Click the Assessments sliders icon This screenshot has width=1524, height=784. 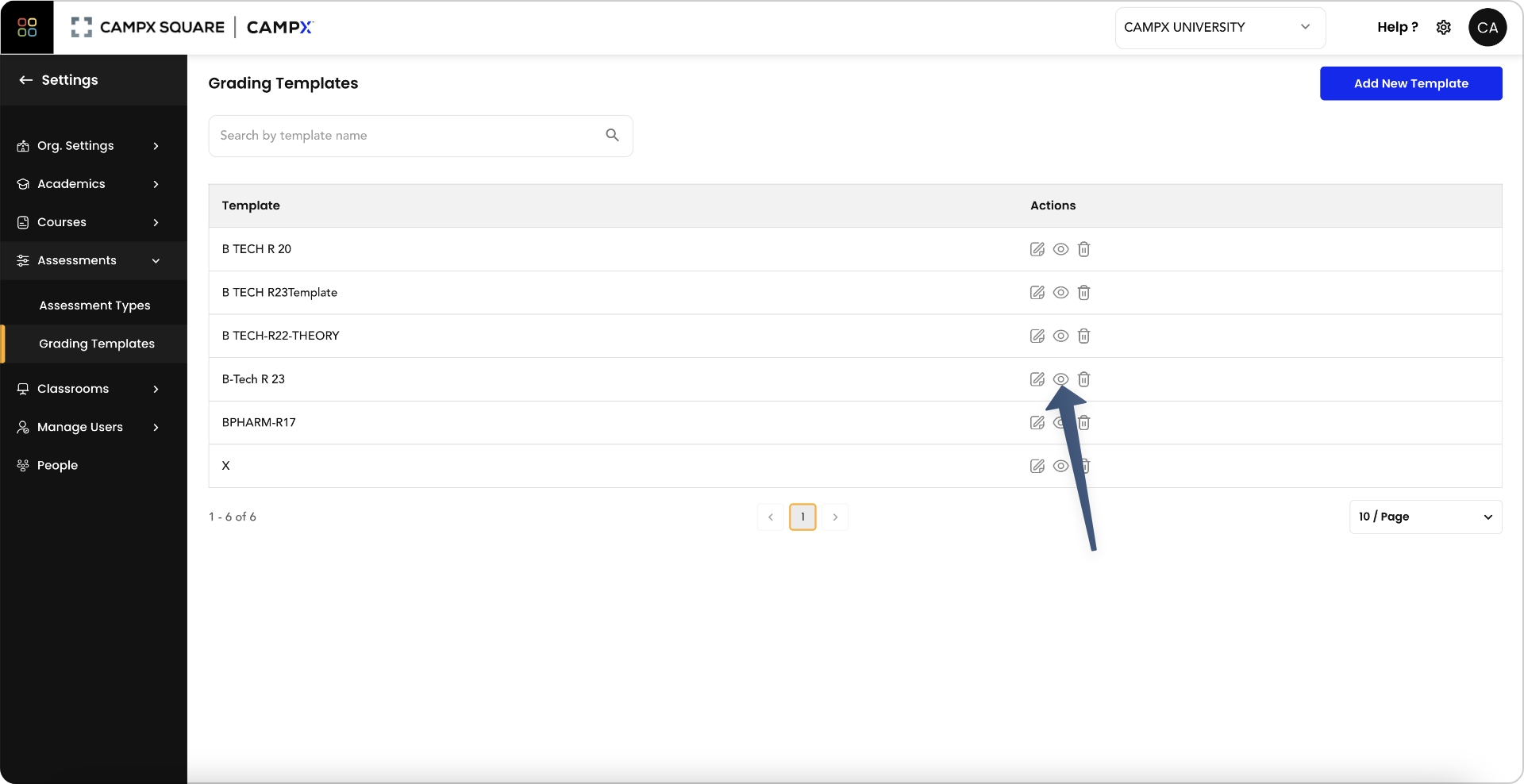click(x=23, y=260)
